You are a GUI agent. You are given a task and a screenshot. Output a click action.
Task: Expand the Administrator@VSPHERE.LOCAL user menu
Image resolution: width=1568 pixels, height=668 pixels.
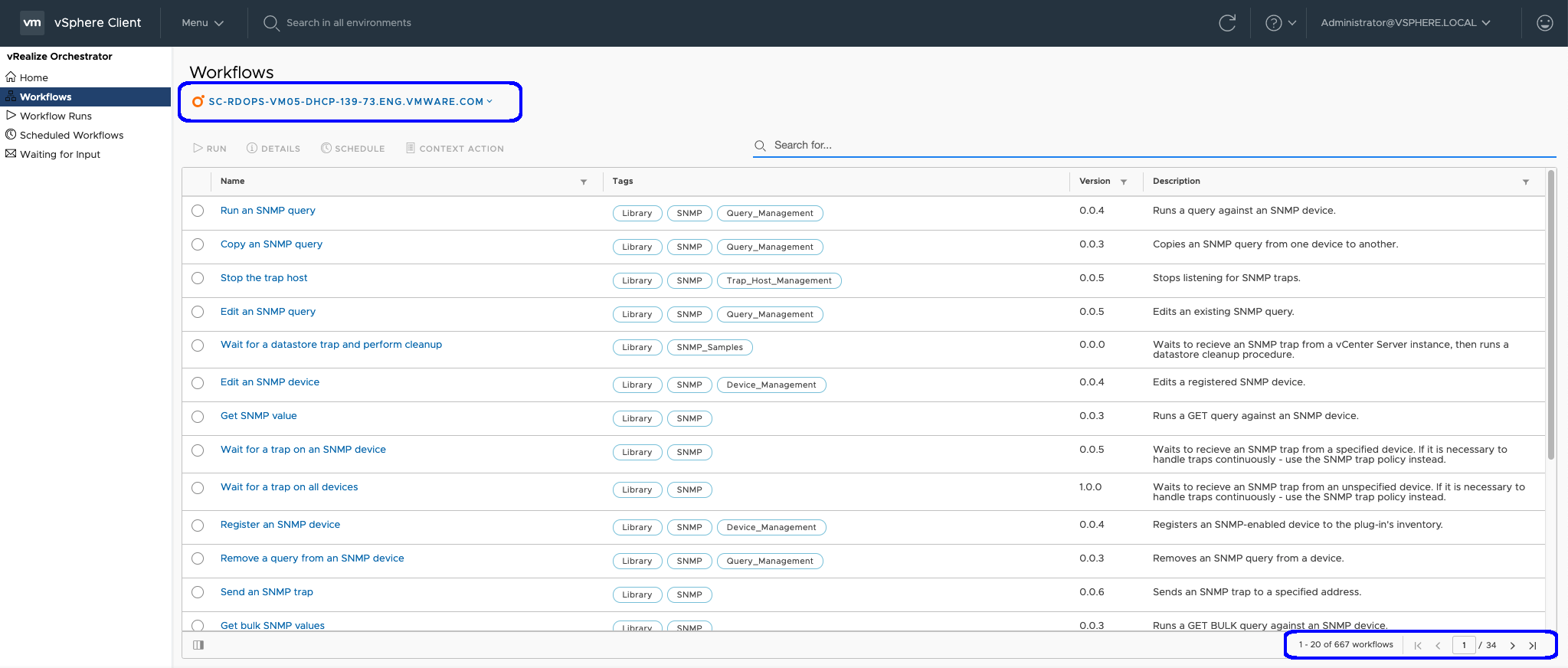click(x=1406, y=23)
